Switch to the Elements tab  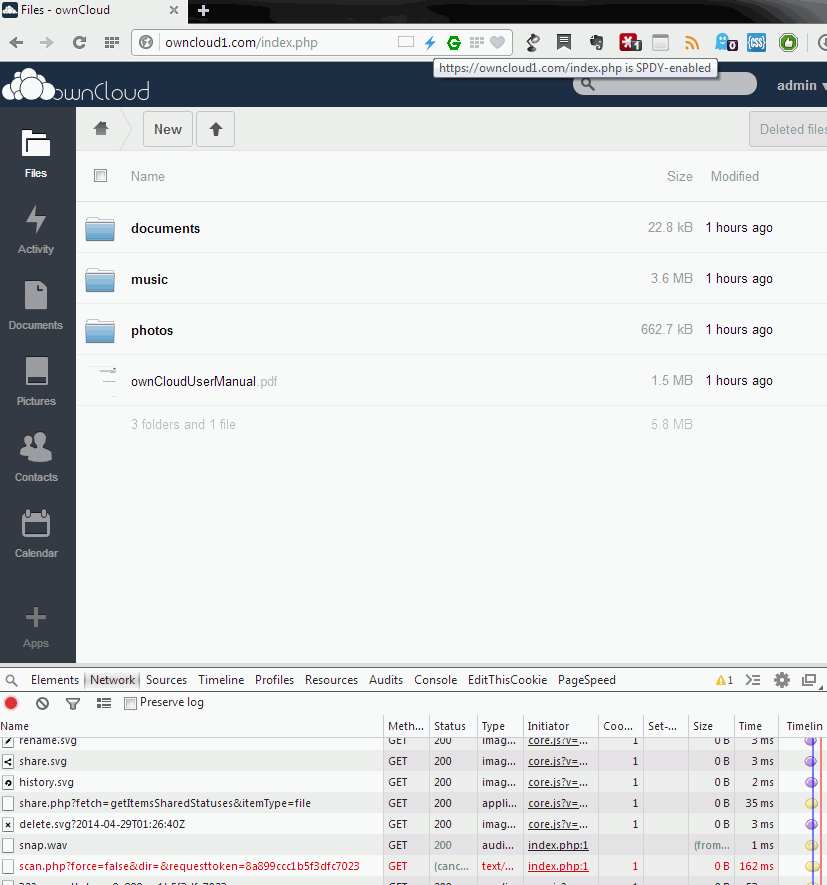(x=55, y=680)
